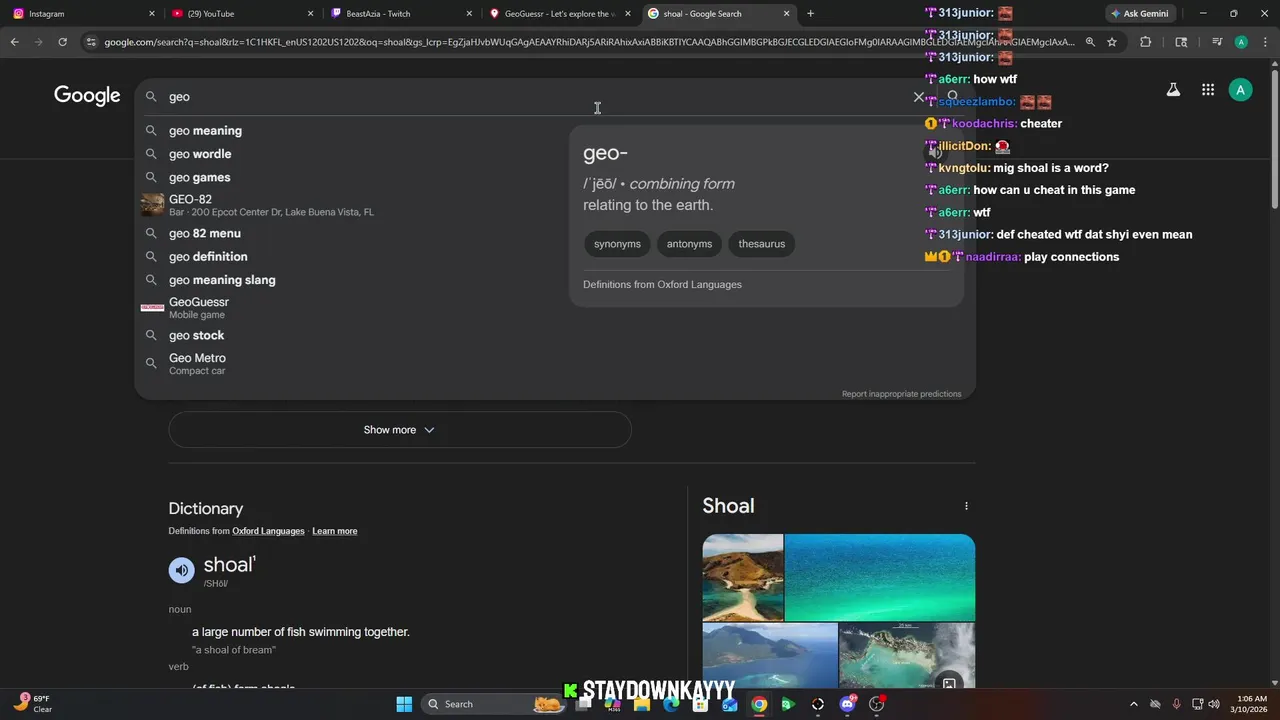Show hidden system tray icons
The height and width of the screenshot is (720, 1280).
click(x=1133, y=704)
